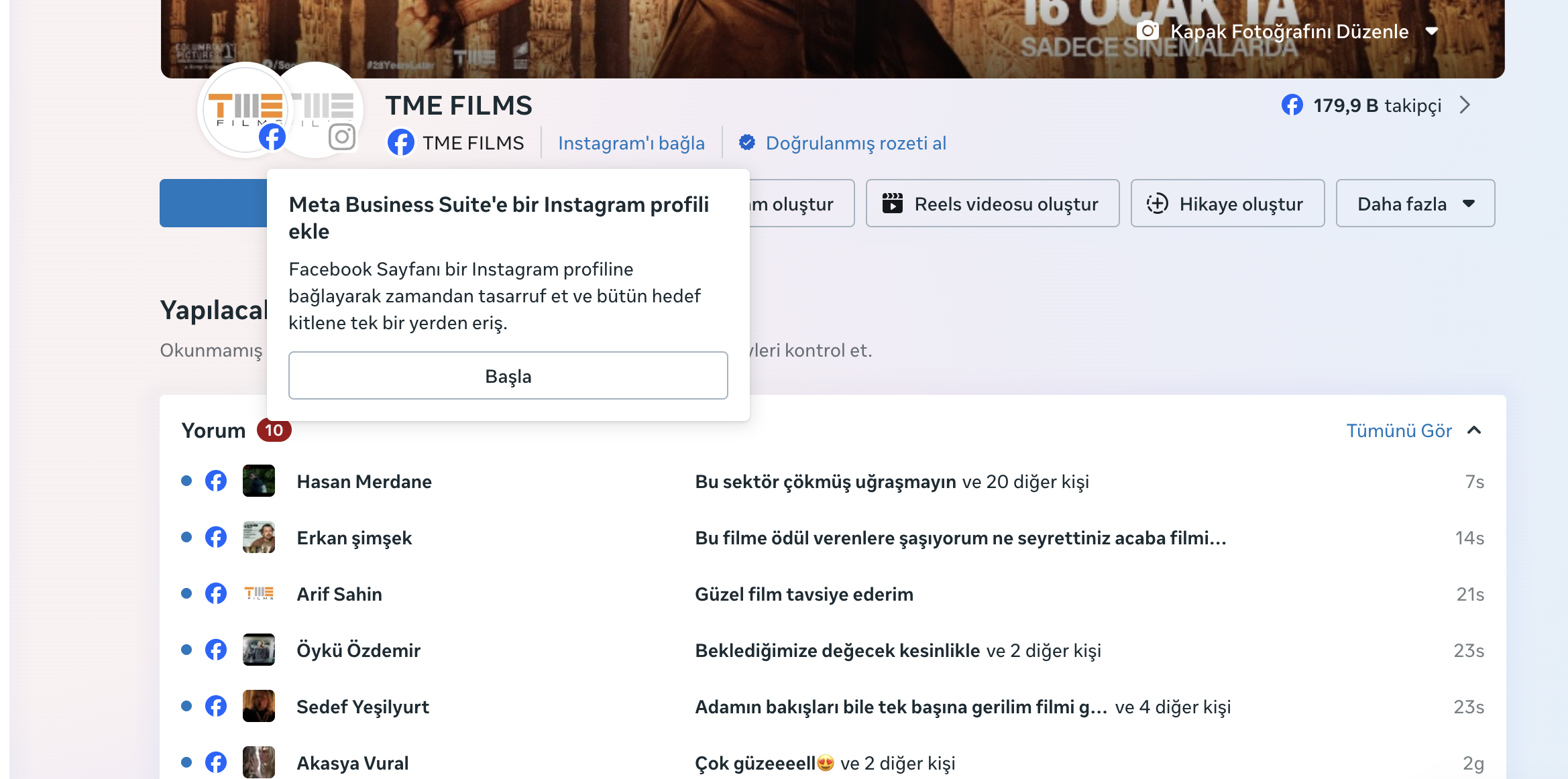Click Facebook icon in Hasan Merdane row
This screenshot has height=779, width=1568.
[216, 481]
